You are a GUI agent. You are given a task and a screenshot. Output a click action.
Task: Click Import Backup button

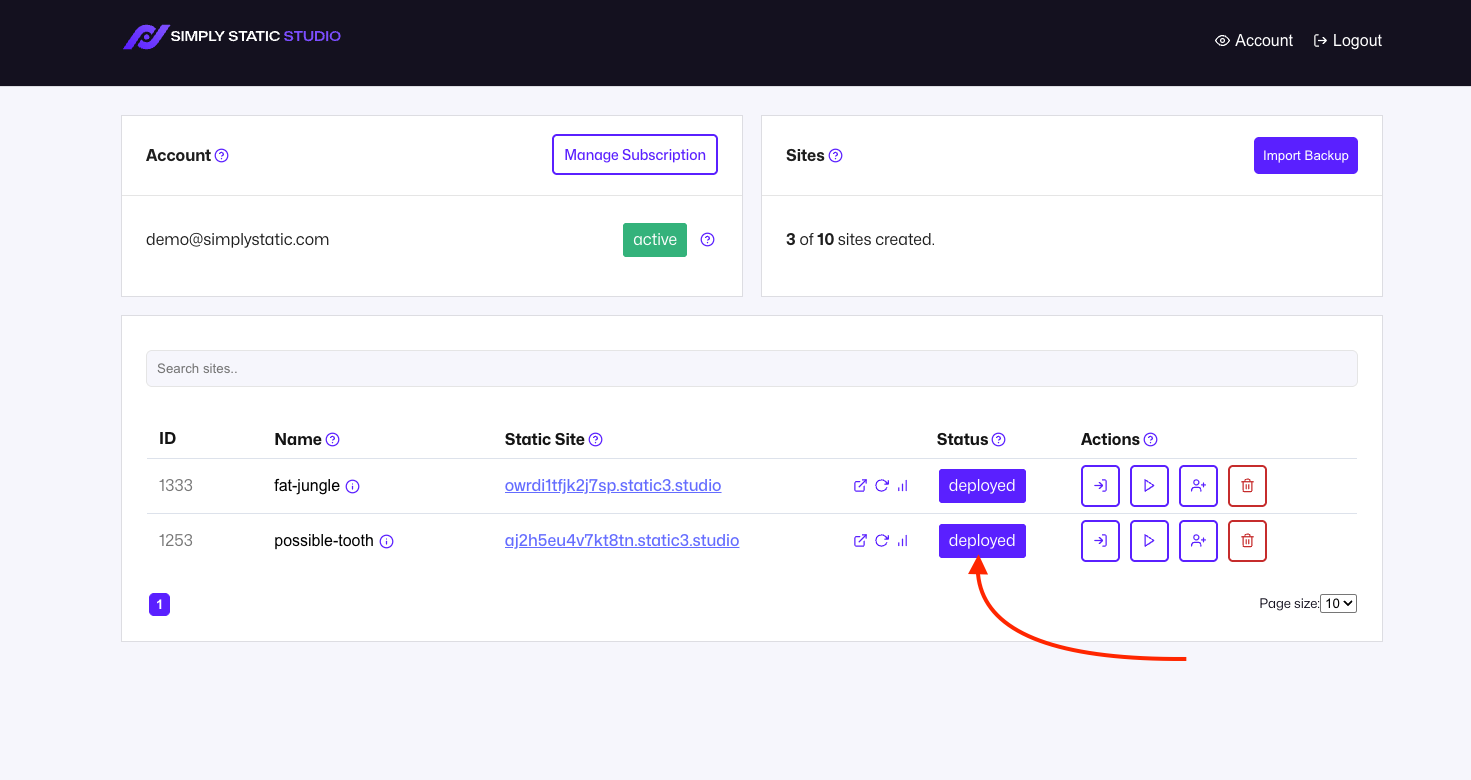coord(1306,156)
